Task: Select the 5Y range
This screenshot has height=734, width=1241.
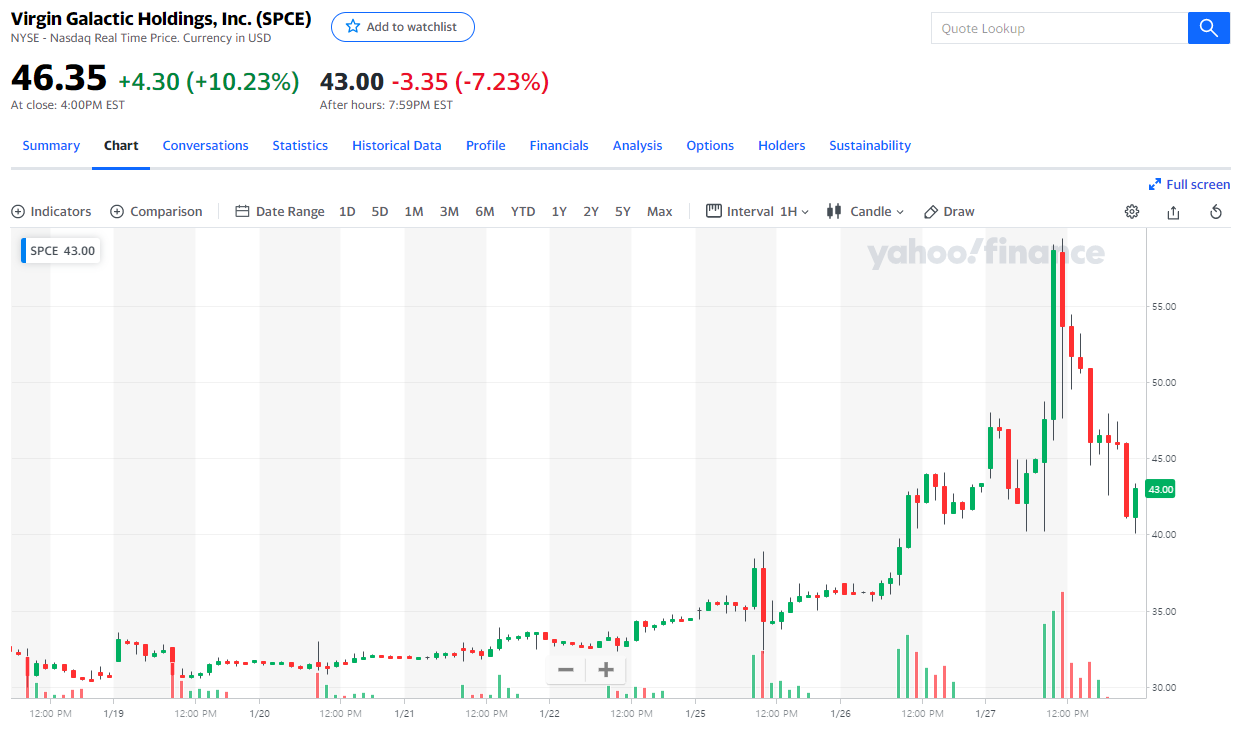Action: (x=623, y=212)
